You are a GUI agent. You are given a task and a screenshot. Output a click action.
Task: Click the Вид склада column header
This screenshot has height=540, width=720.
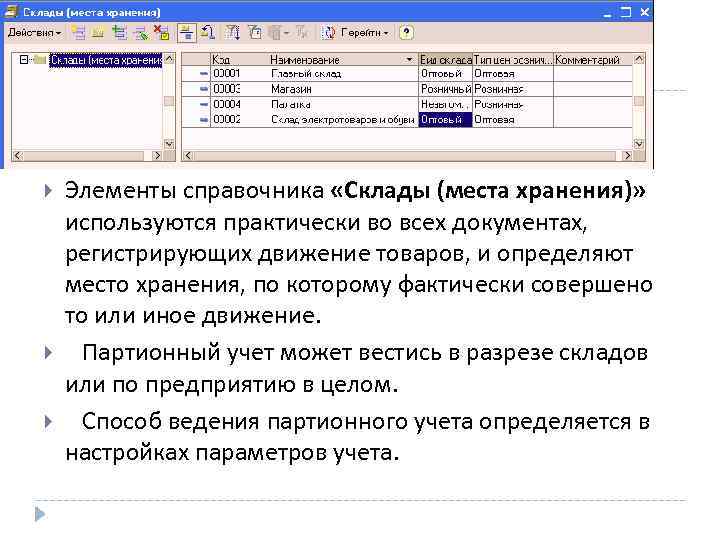[x=445, y=60]
